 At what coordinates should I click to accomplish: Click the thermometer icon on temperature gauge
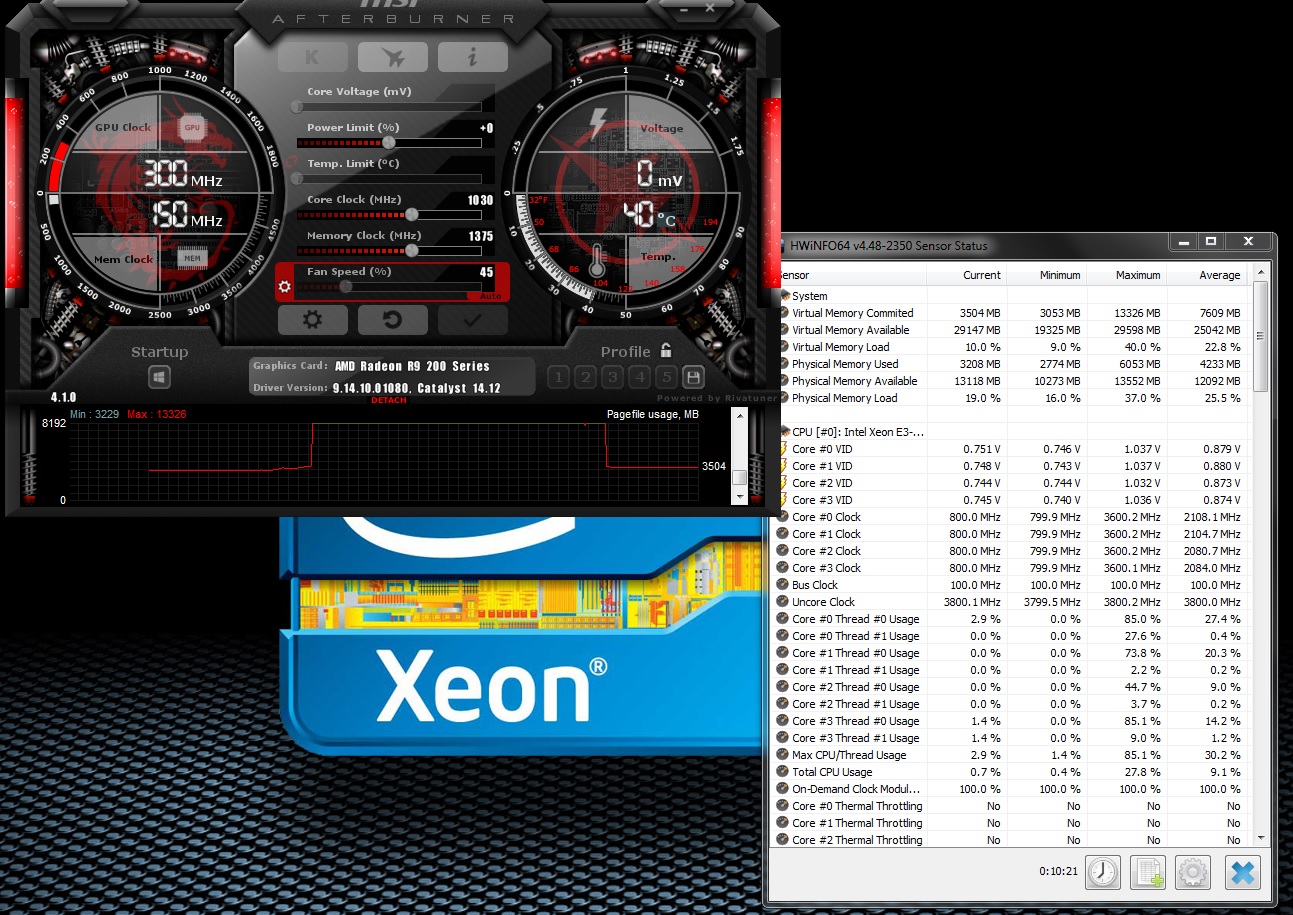[x=597, y=262]
